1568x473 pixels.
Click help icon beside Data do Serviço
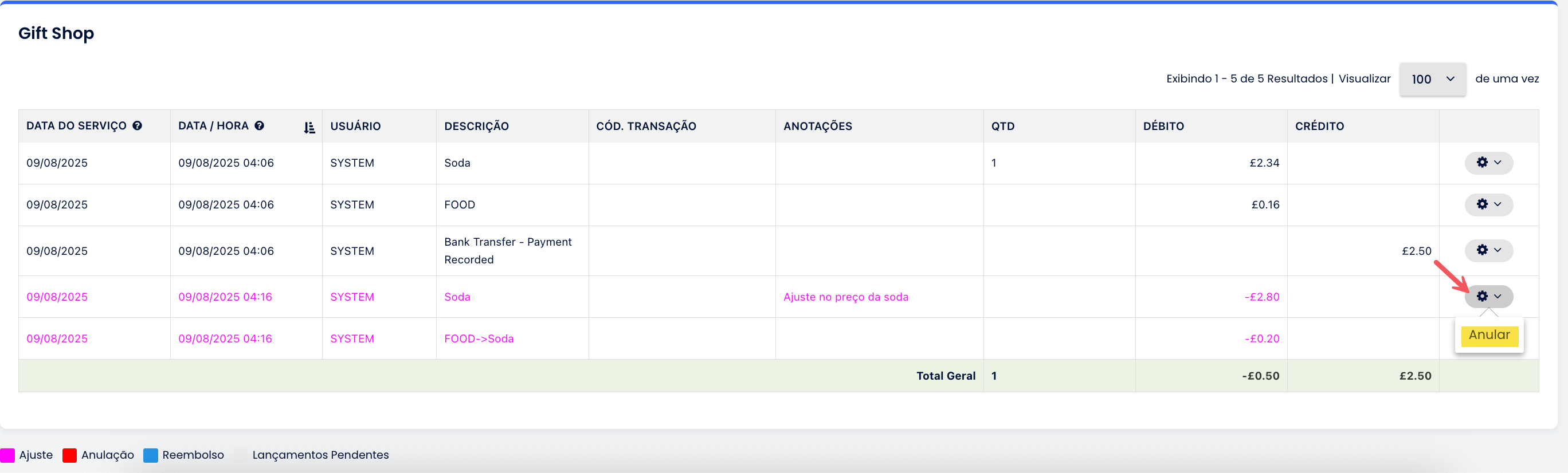coord(138,126)
